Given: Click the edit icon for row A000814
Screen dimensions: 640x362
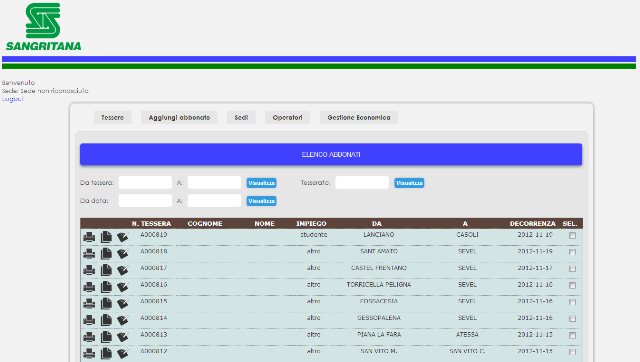Looking at the screenshot, I should 122,320.
